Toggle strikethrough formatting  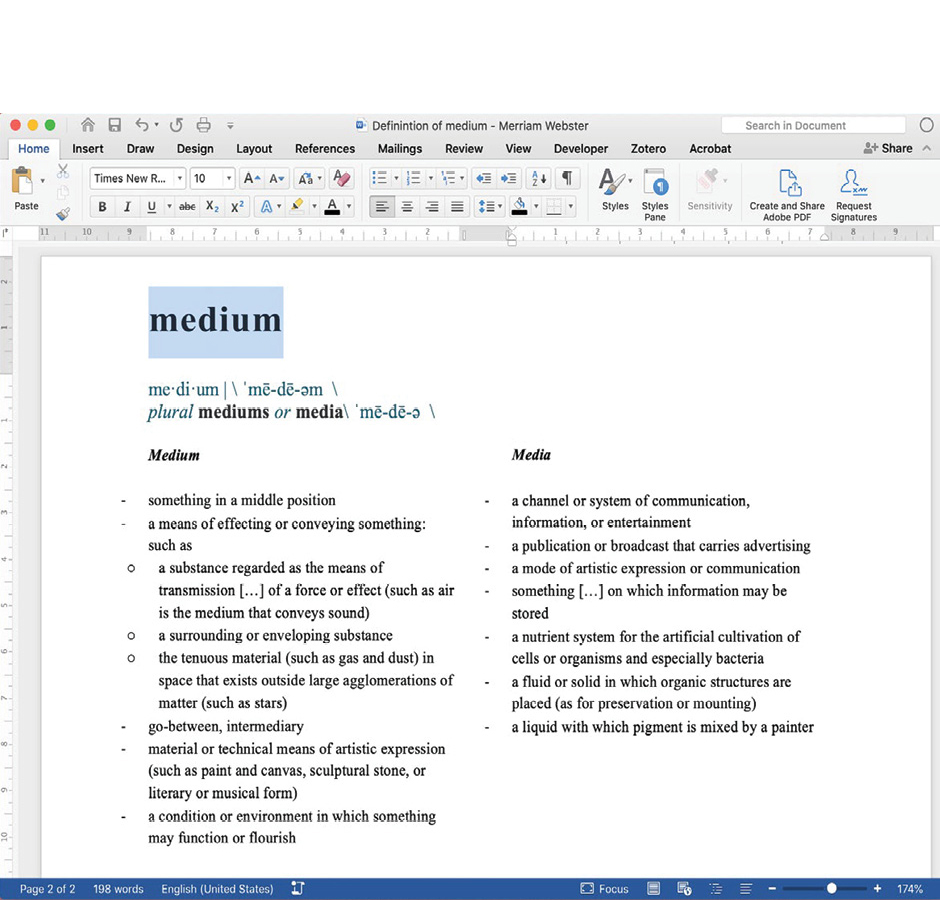tap(187, 207)
